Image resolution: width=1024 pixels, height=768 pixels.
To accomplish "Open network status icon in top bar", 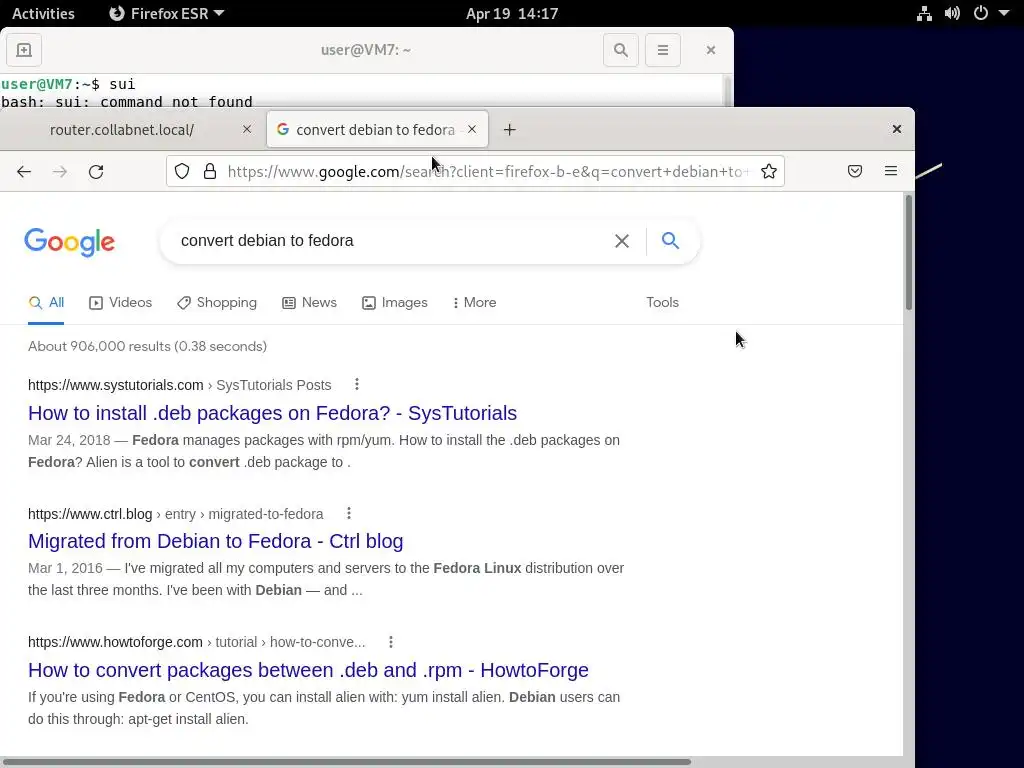I will pos(924,14).
